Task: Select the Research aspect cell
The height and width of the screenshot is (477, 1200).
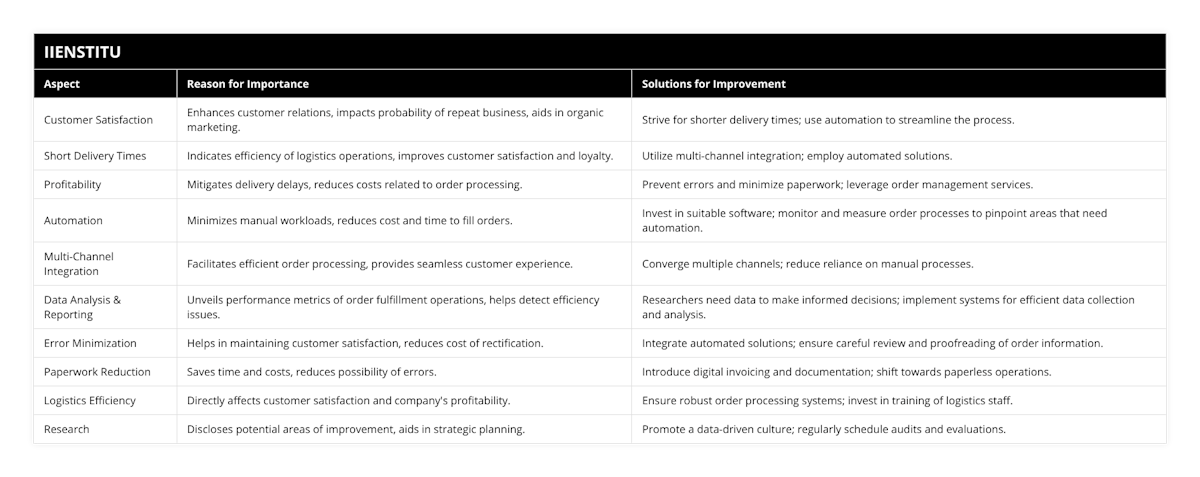Action: pyautogui.click(x=66, y=429)
